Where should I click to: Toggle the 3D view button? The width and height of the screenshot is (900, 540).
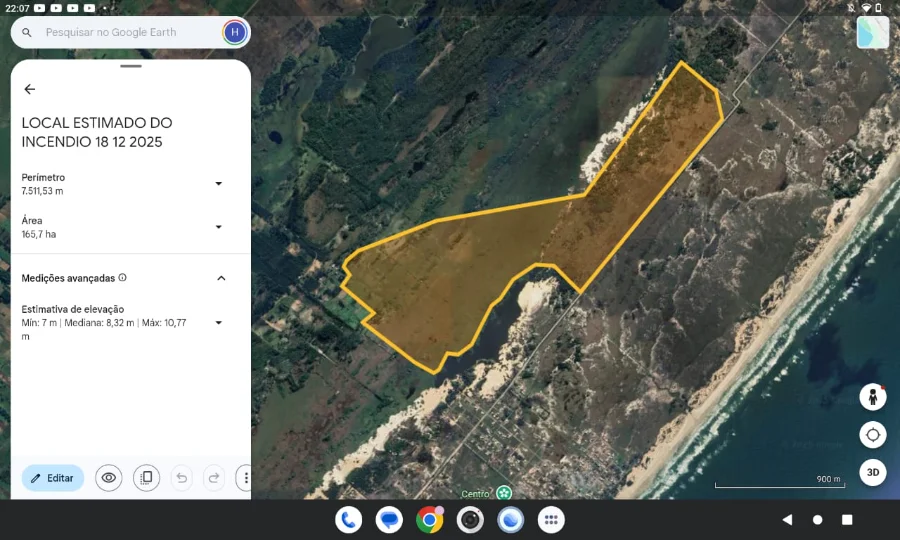click(872, 472)
